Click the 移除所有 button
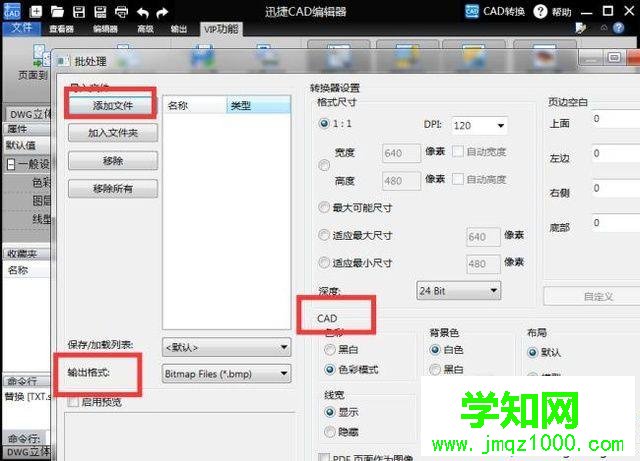This screenshot has height=461, width=640. pos(113,189)
